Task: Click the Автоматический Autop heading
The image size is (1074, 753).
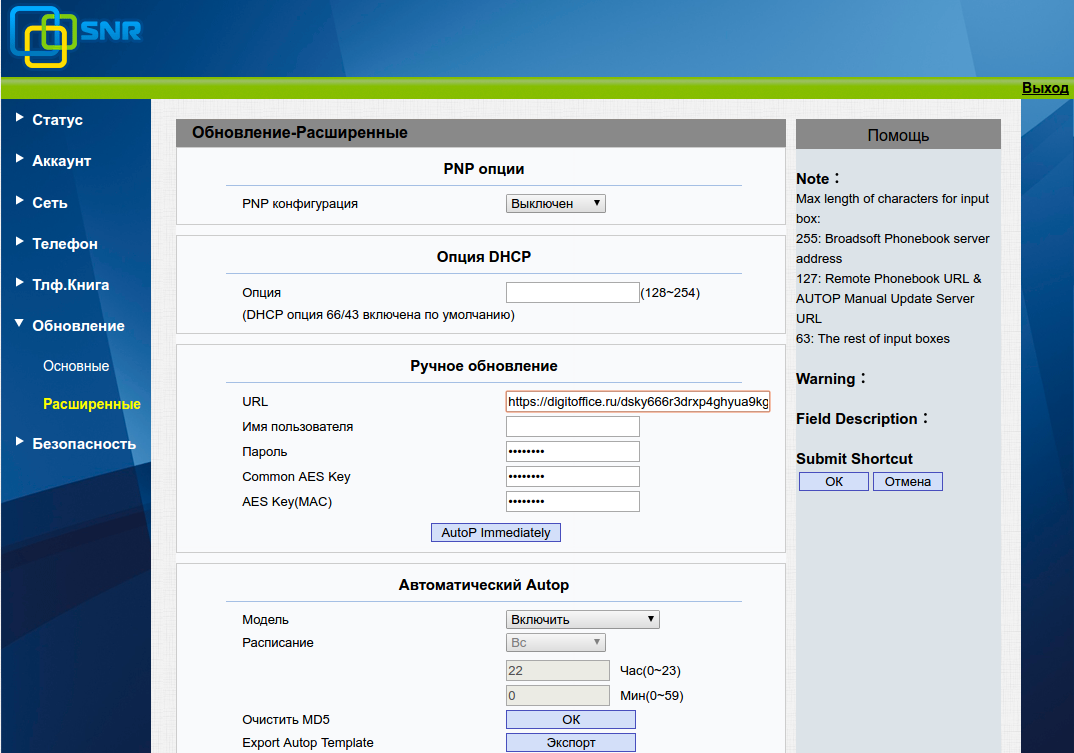Action: 484,585
